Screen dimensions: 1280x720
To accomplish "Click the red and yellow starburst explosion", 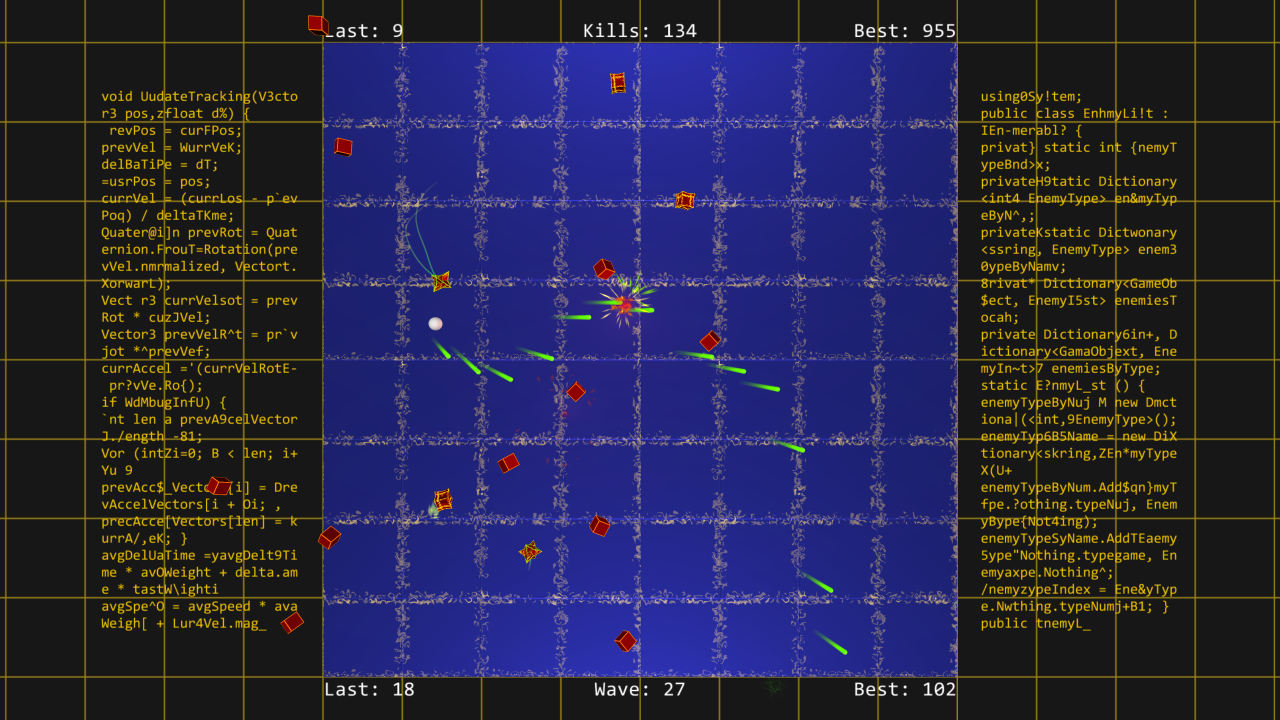I will click(x=625, y=304).
